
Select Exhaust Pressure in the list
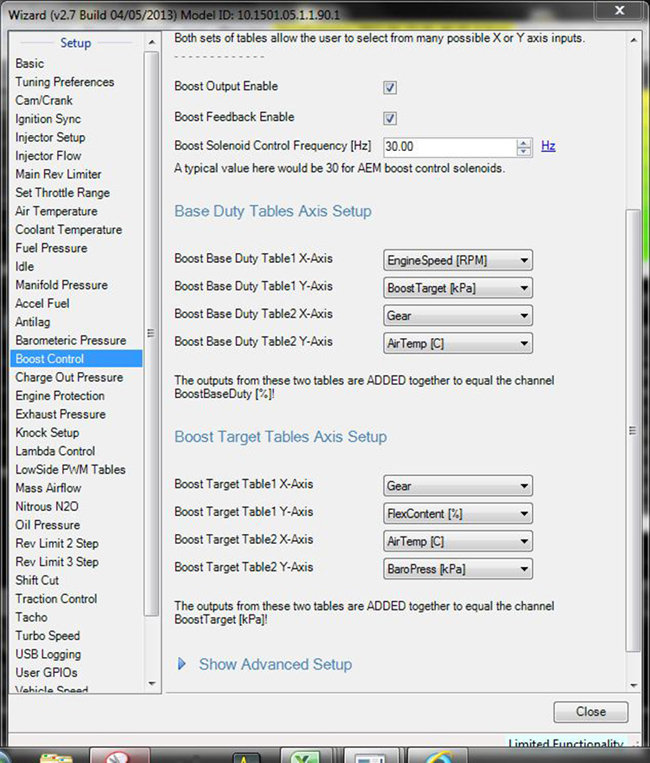coord(60,415)
